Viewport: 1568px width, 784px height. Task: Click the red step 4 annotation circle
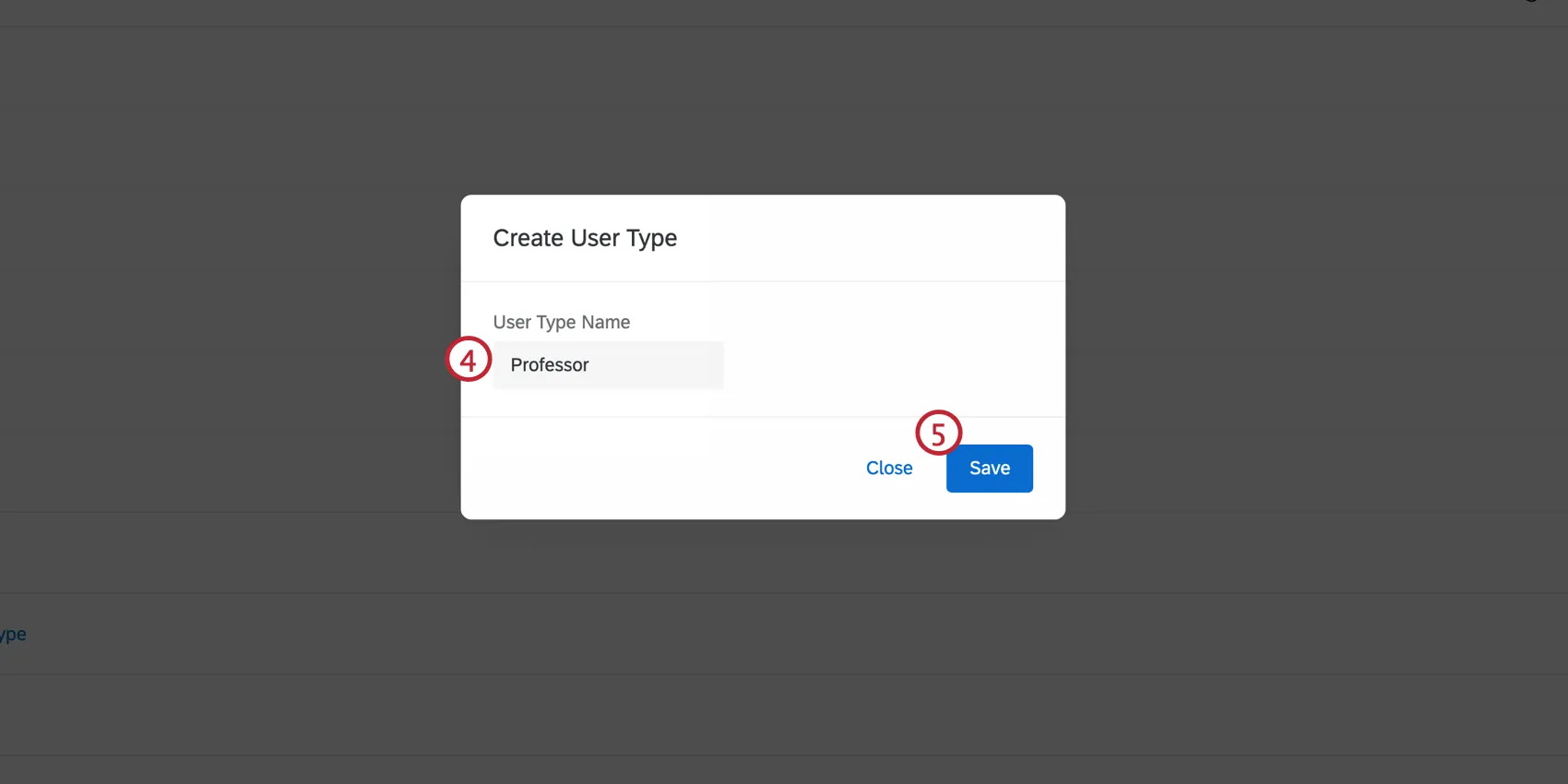pos(469,360)
